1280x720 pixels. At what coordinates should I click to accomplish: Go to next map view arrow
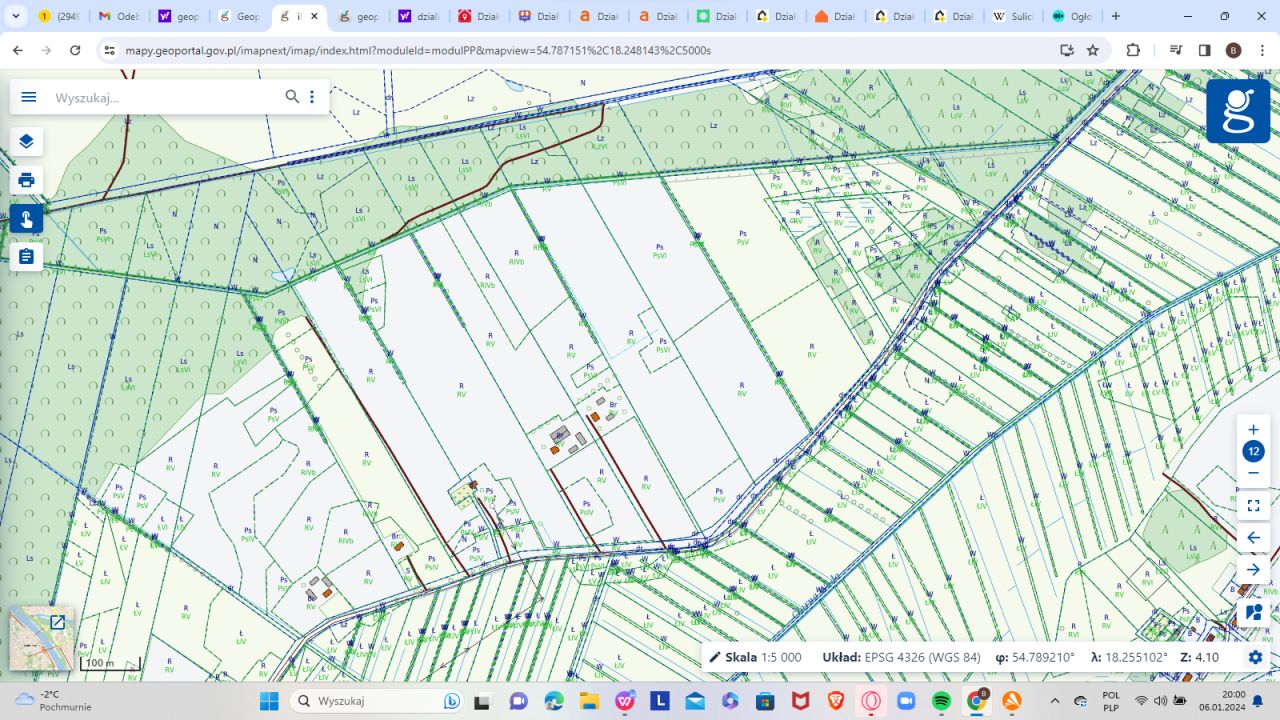(x=1253, y=570)
